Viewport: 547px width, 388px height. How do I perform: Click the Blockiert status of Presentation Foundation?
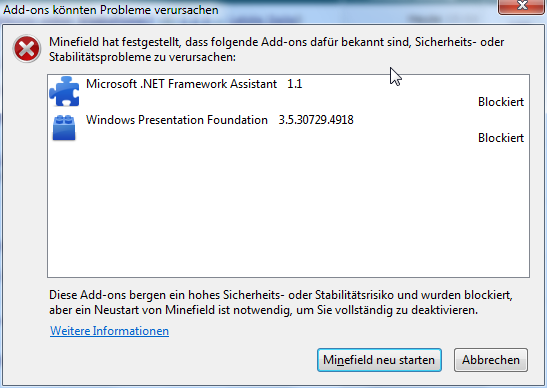pyautogui.click(x=501, y=138)
